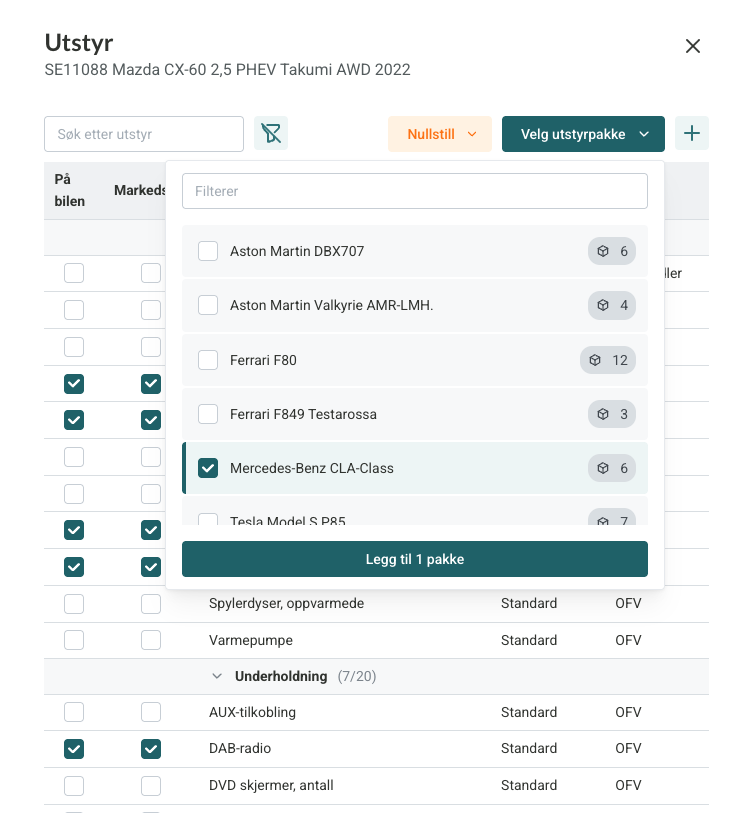The width and height of the screenshot is (755, 813).
Task: Click the package badge for Mercedes-Benz CLA-Class
Action: click(612, 468)
